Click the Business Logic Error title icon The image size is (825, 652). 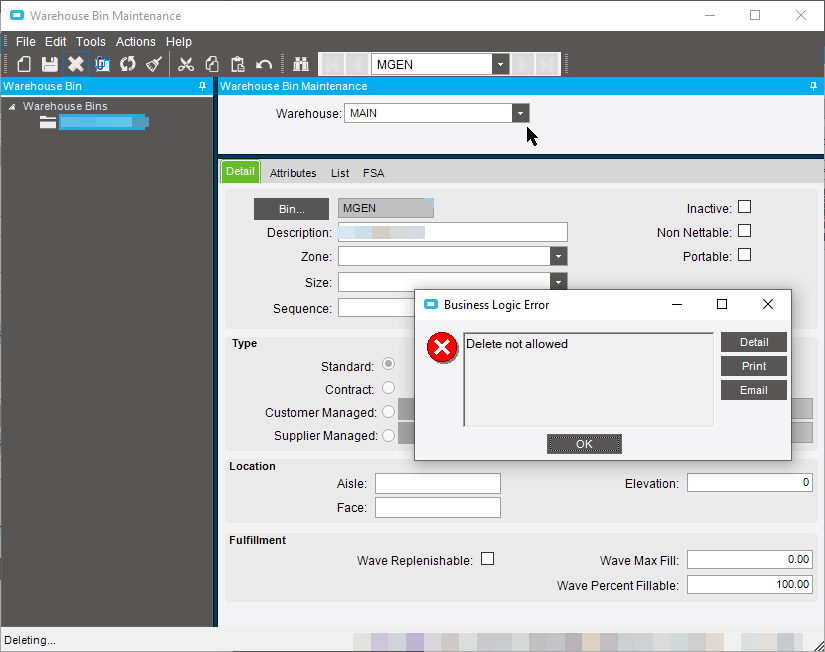[x=431, y=305]
